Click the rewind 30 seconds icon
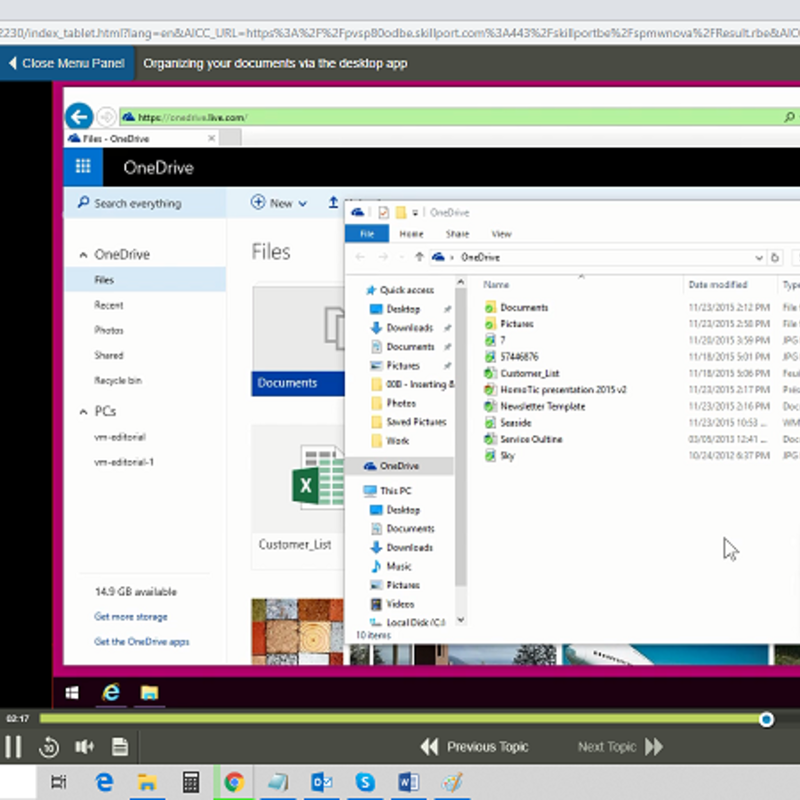Screen dimensions: 800x800 [48, 746]
